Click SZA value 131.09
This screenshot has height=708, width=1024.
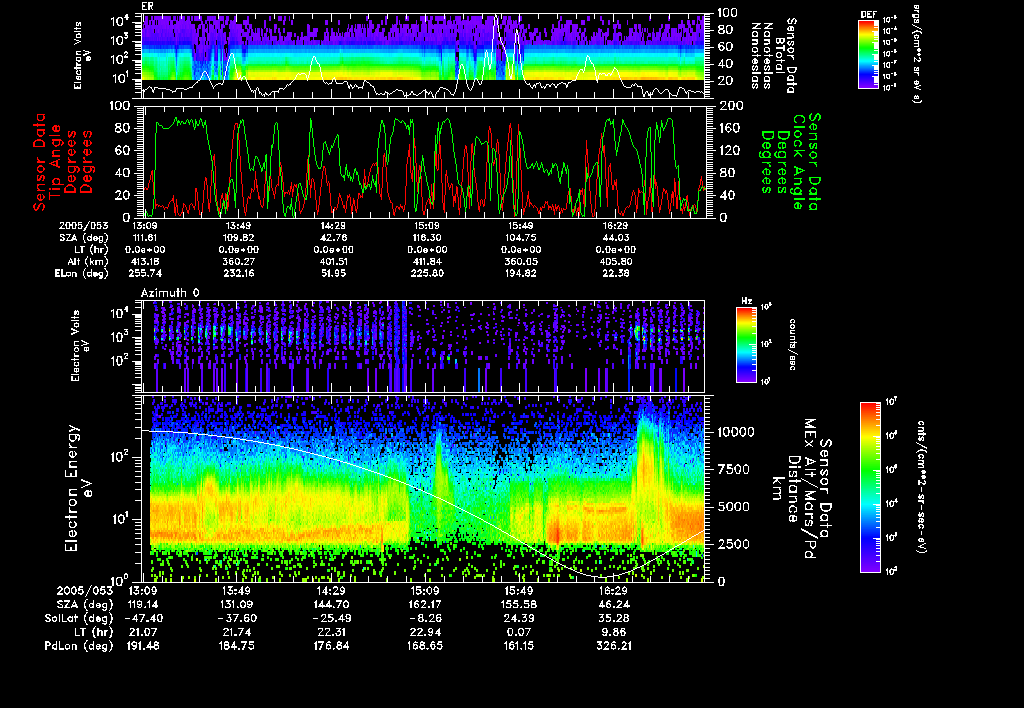click(x=238, y=605)
